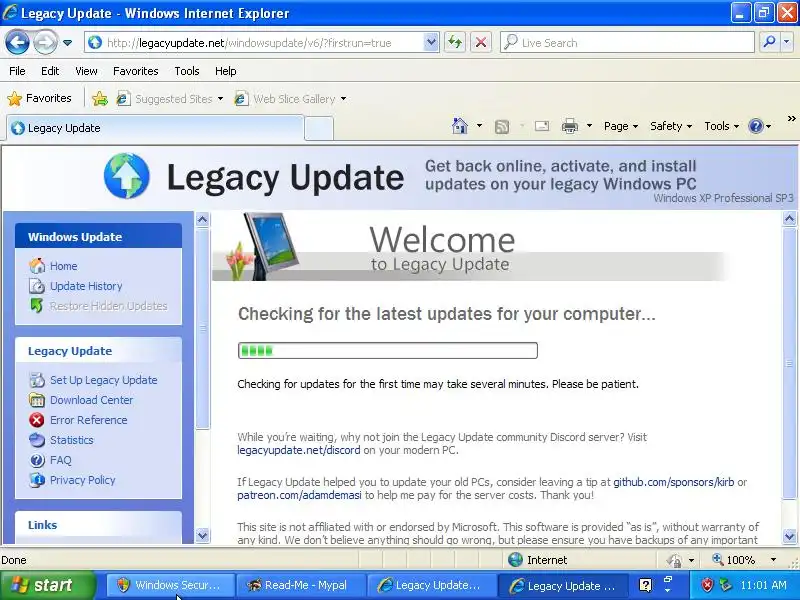This screenshot has width=800, height=600.
Task: Click the Update History clock icon
Action: tap(37, 286)
